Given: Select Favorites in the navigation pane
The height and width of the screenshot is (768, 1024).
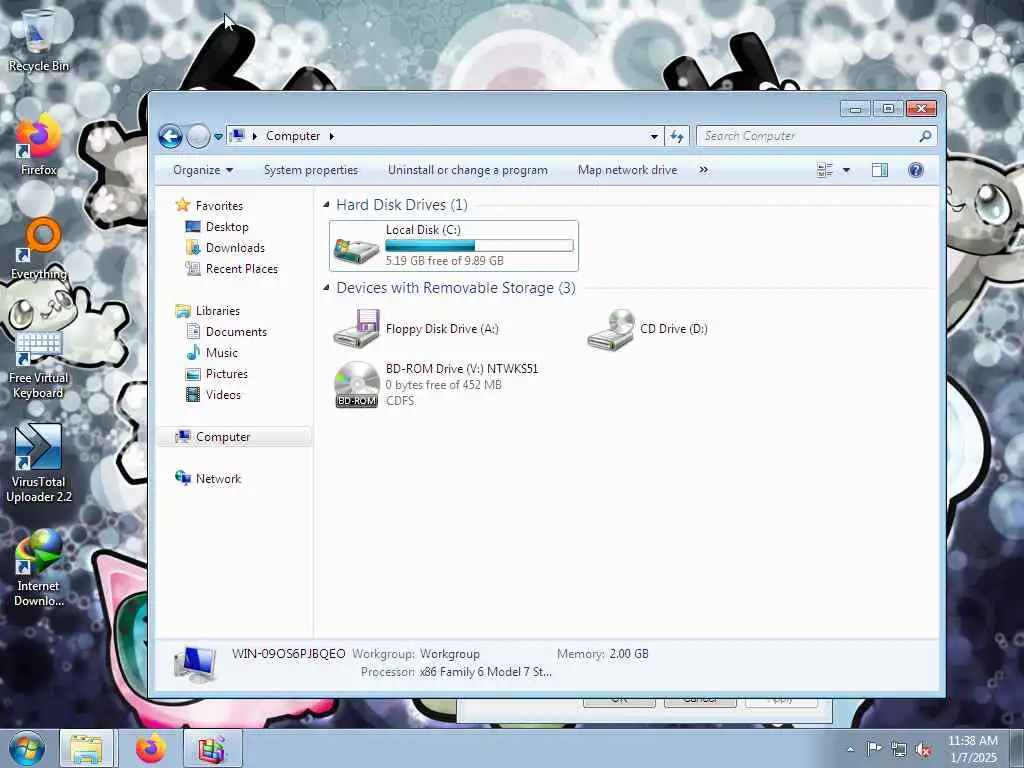Looking at the screenshot, I should coord(210,206).
